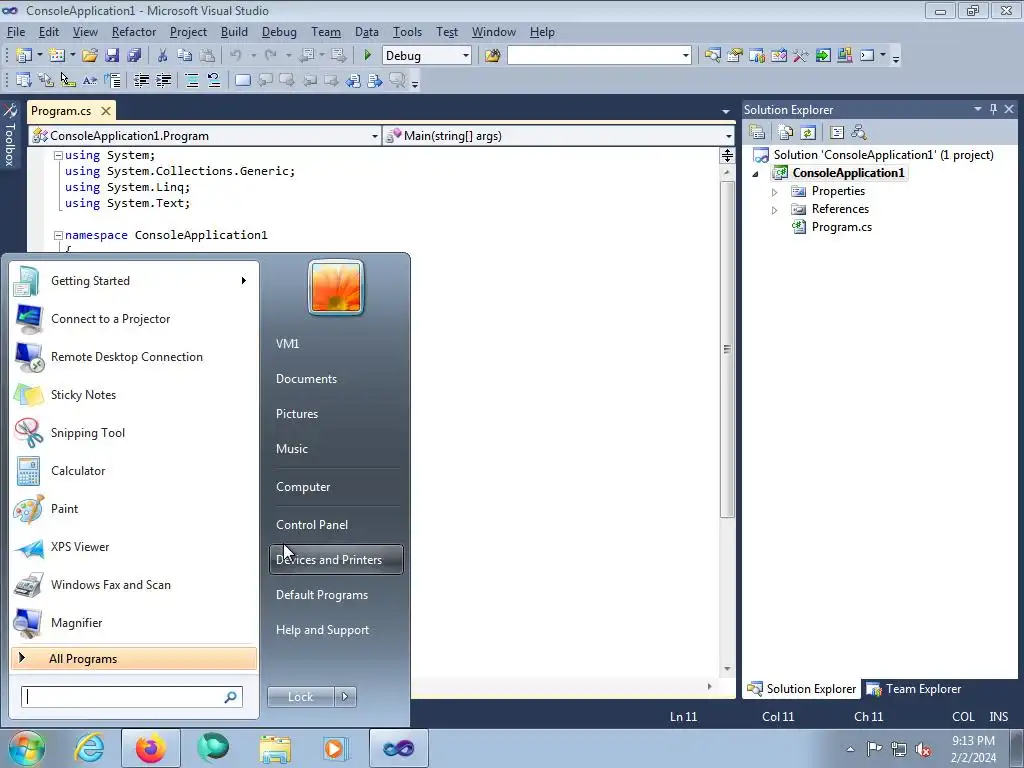Click the New Project toolbar icon

tap(24, 56)
